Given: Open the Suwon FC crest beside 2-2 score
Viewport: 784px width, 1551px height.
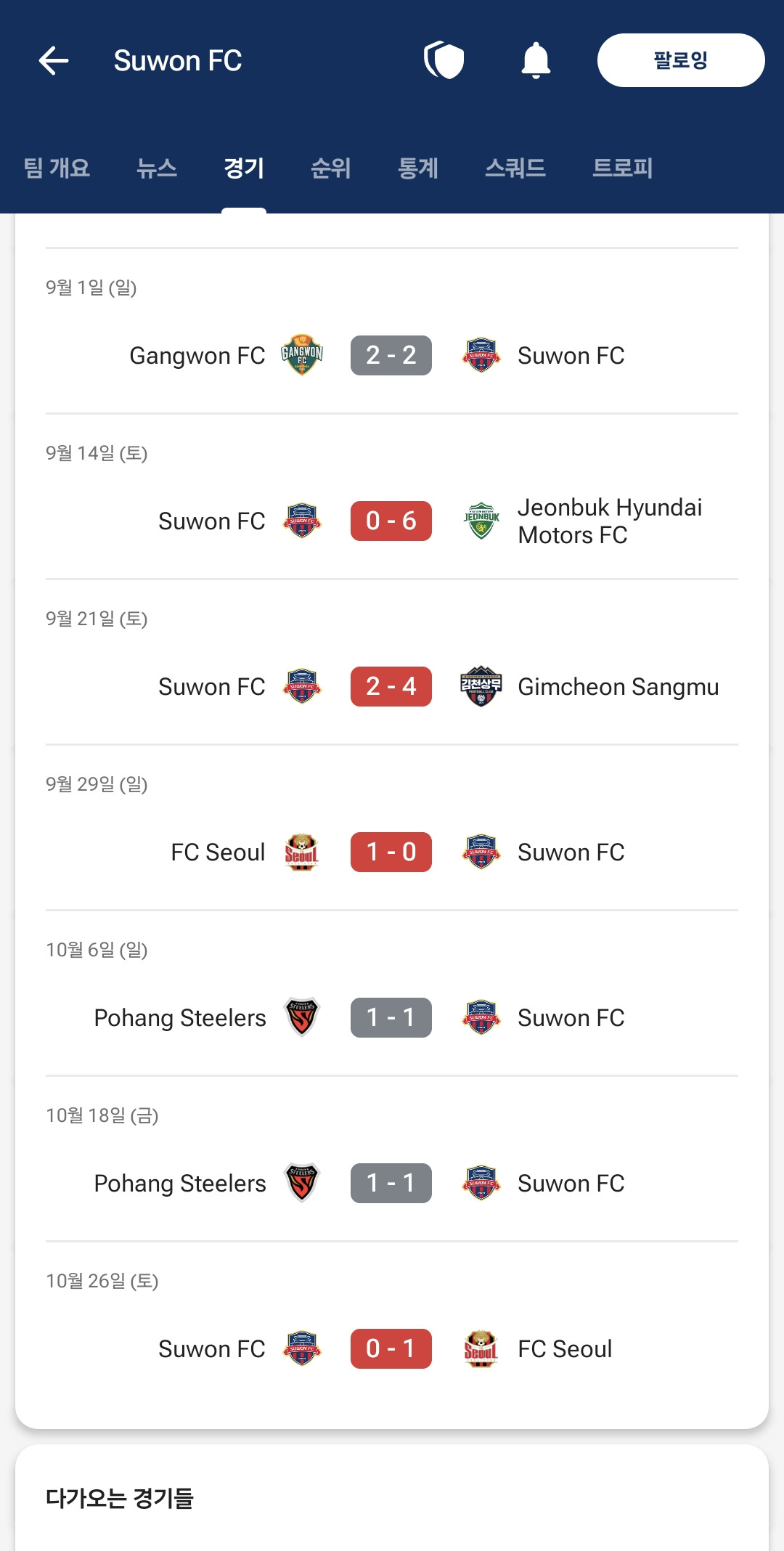Looking at the screenshot, I should coord(481,355).
